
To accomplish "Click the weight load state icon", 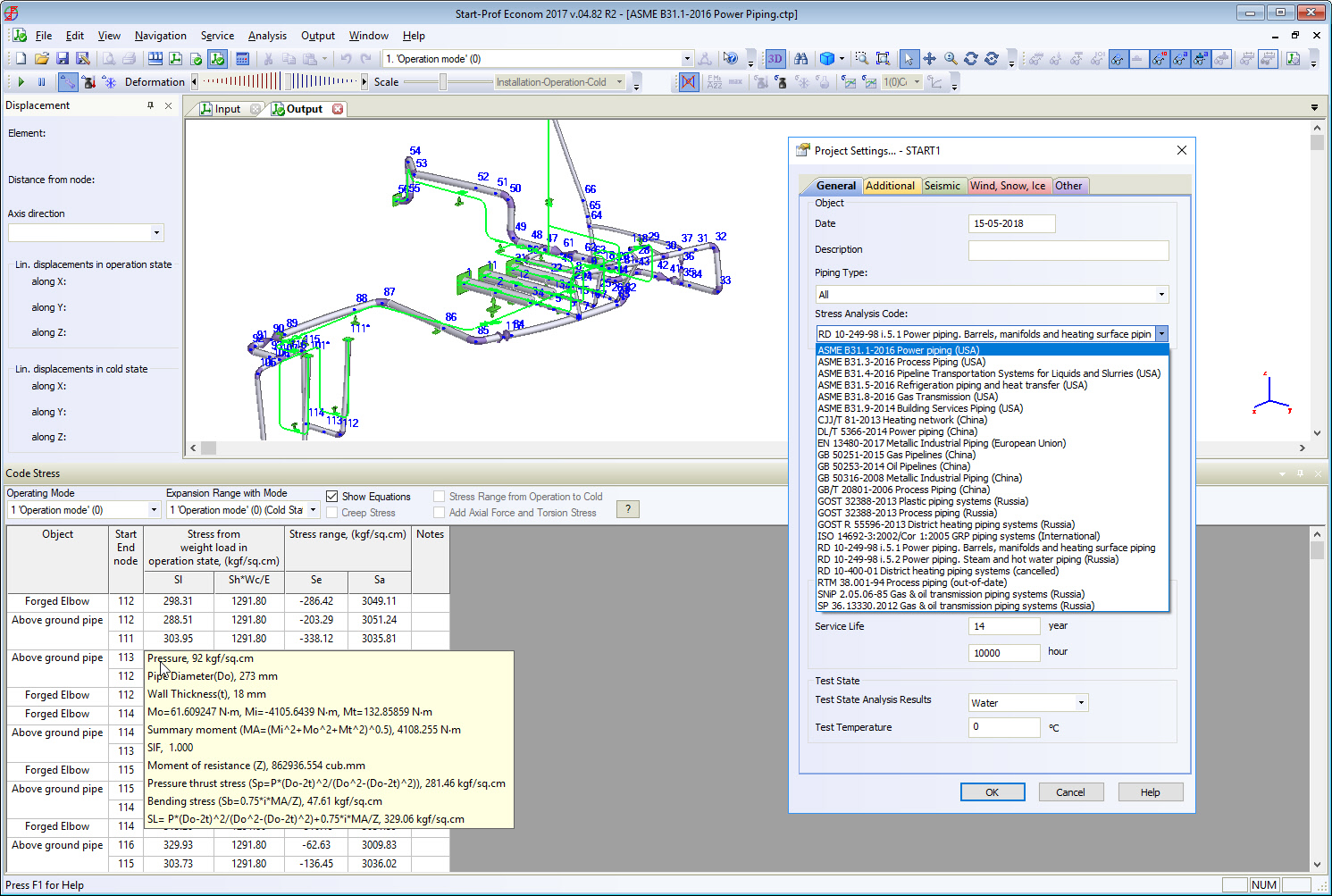I will 88,82.
